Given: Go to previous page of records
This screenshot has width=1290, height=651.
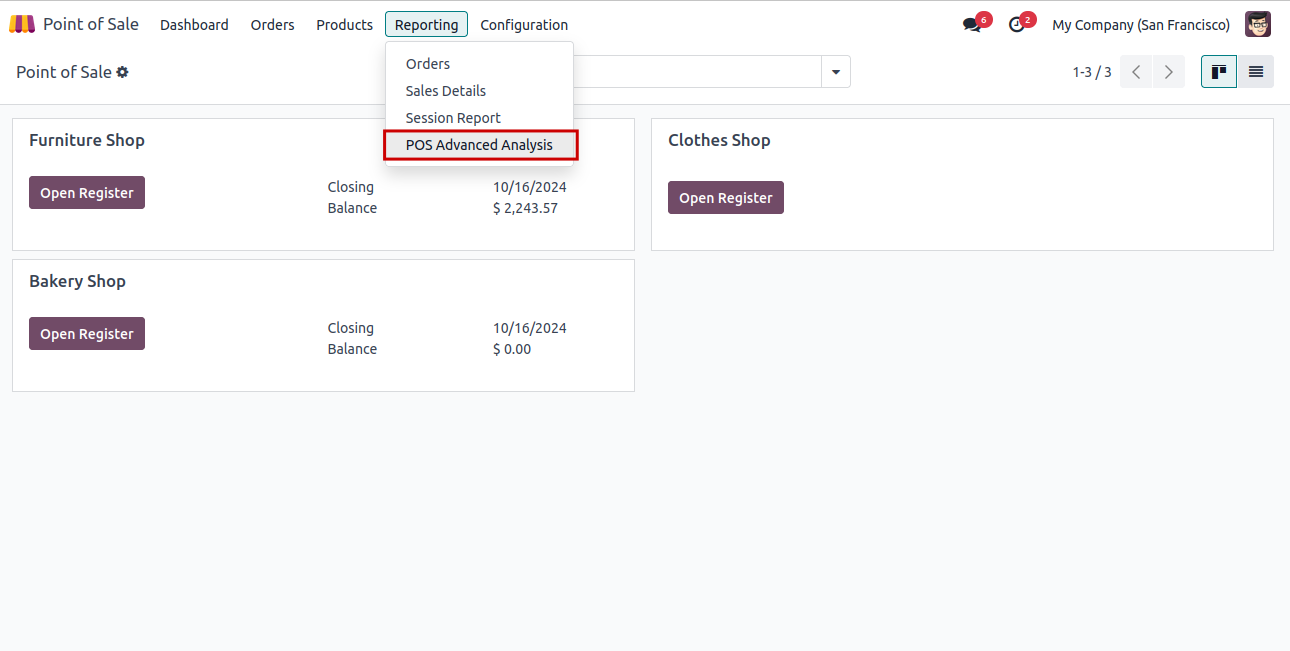Looking at the screenshot, I should coord(1136,72).
